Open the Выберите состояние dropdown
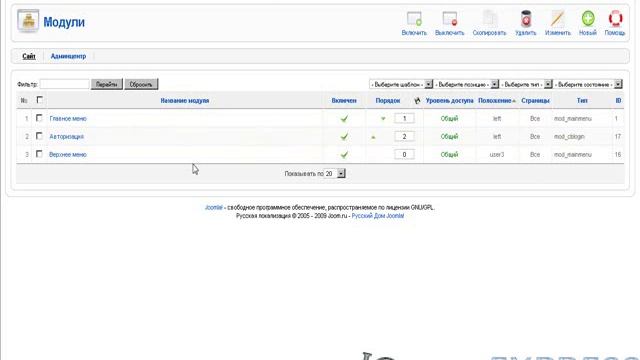This screenshot has height=360, width=640. 588,84
